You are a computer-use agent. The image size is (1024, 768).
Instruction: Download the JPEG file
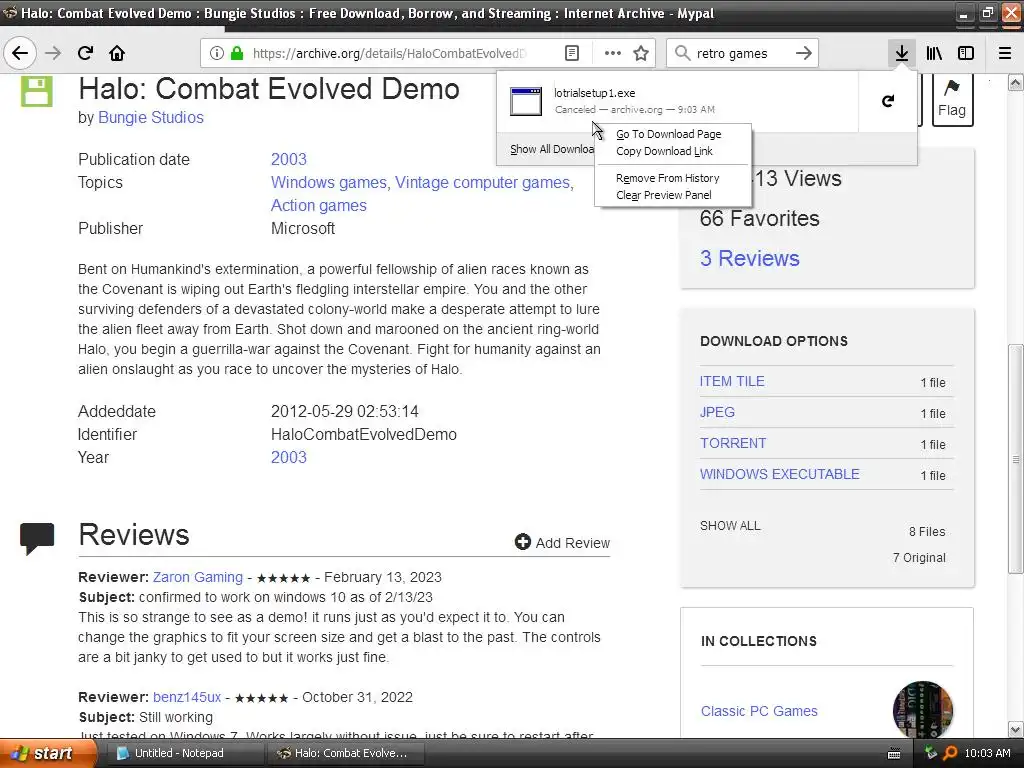[717, 412]
